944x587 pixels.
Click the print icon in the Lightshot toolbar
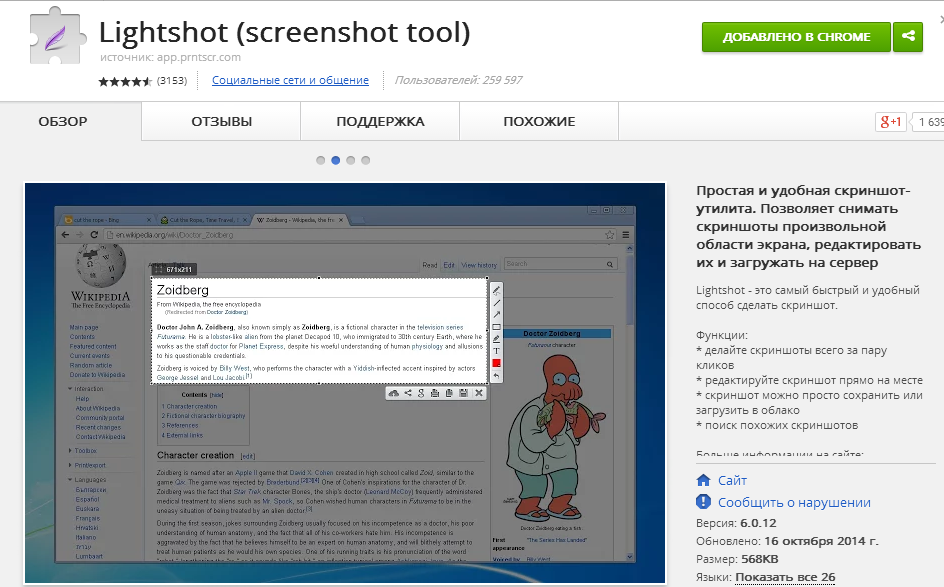pos(435,393)
